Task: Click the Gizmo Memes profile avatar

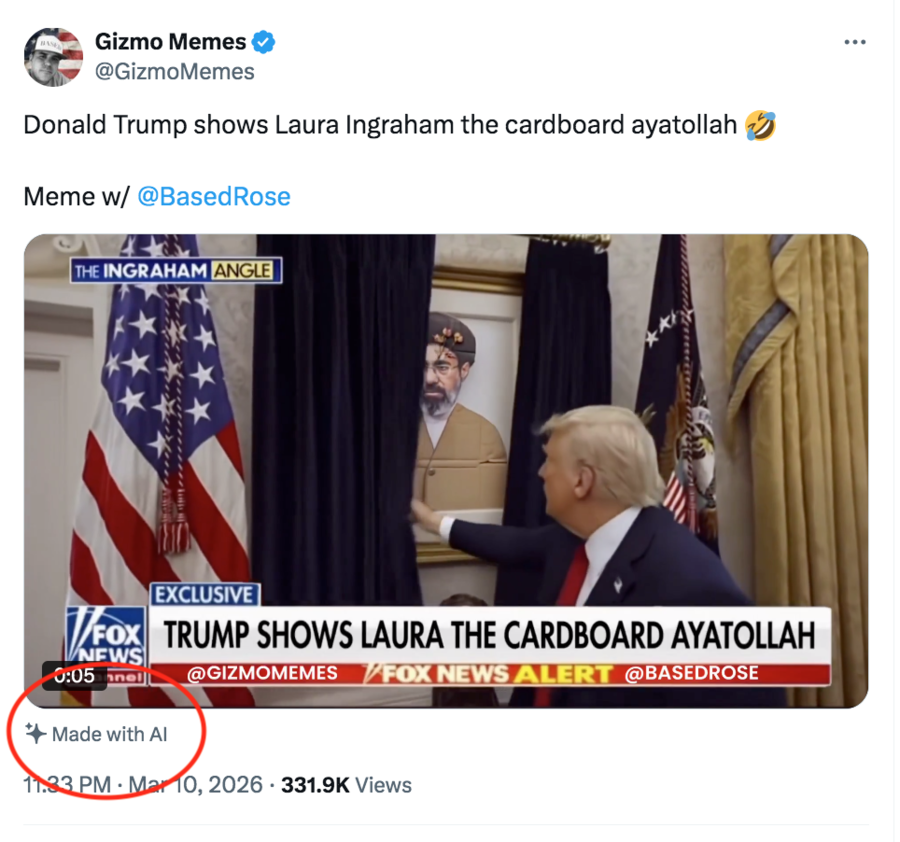Action: click(53, 57)
